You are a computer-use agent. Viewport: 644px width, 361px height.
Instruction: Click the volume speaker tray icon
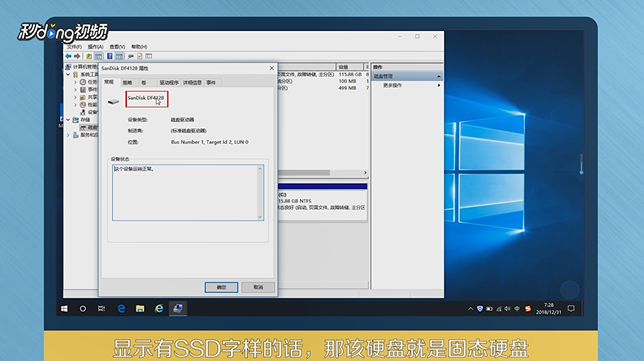click(508, 308)
